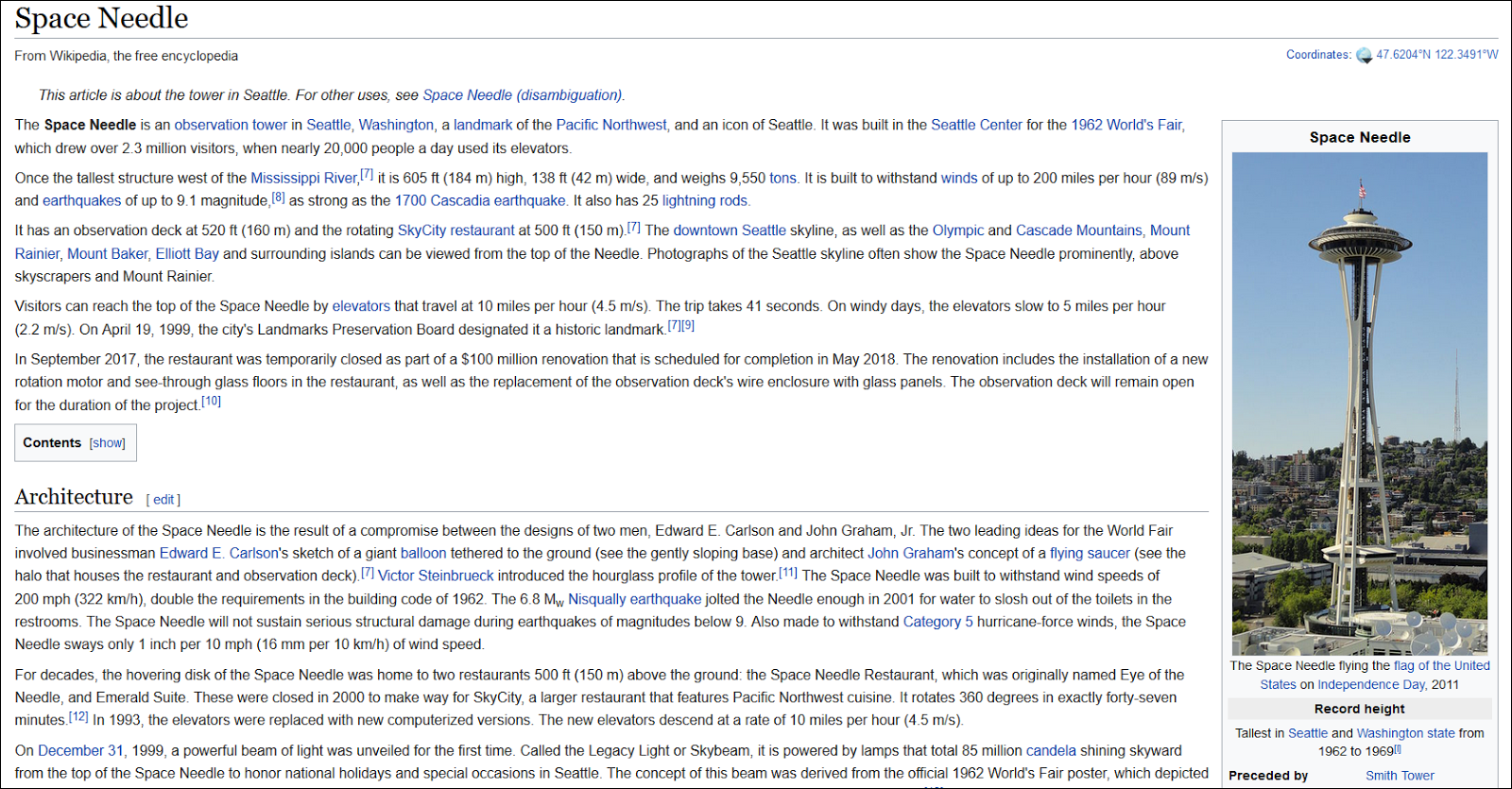Follow the observation tower link

click(x=231, y=125)
